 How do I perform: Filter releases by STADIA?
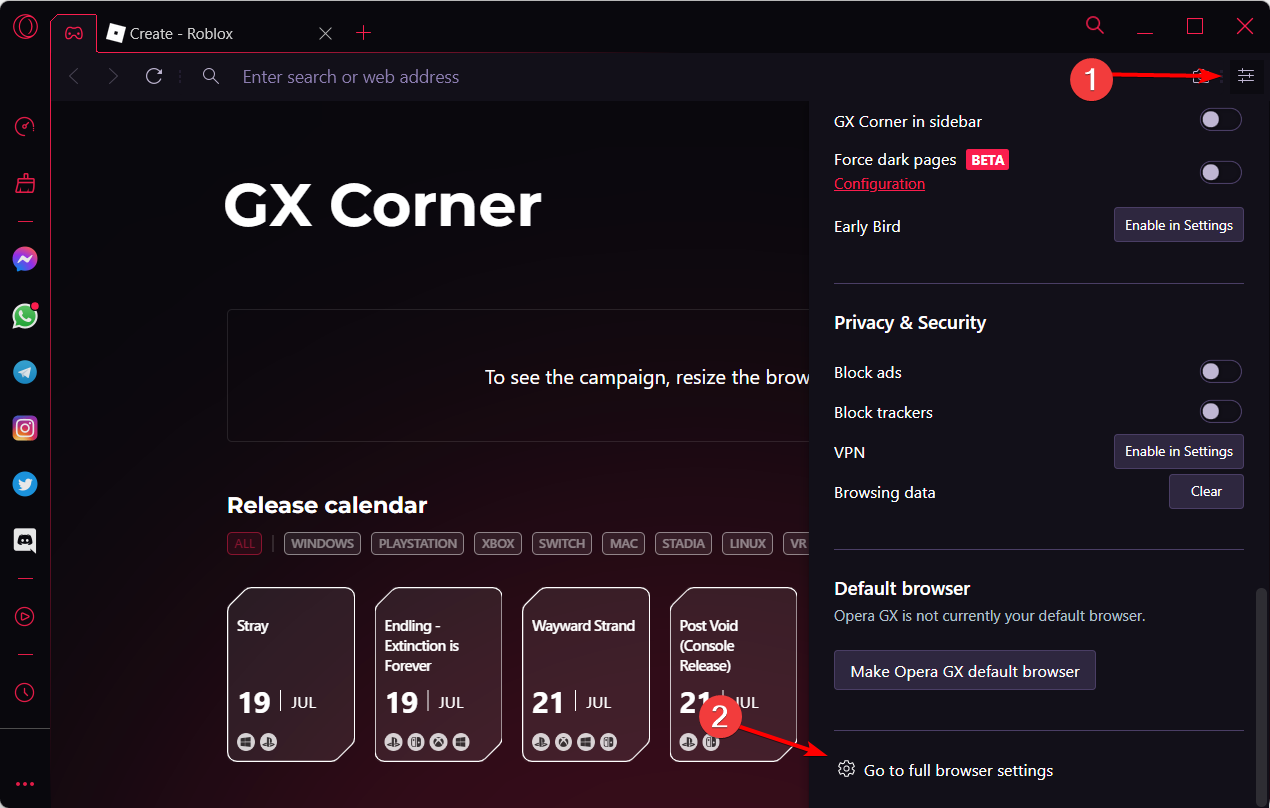(684, 544)
